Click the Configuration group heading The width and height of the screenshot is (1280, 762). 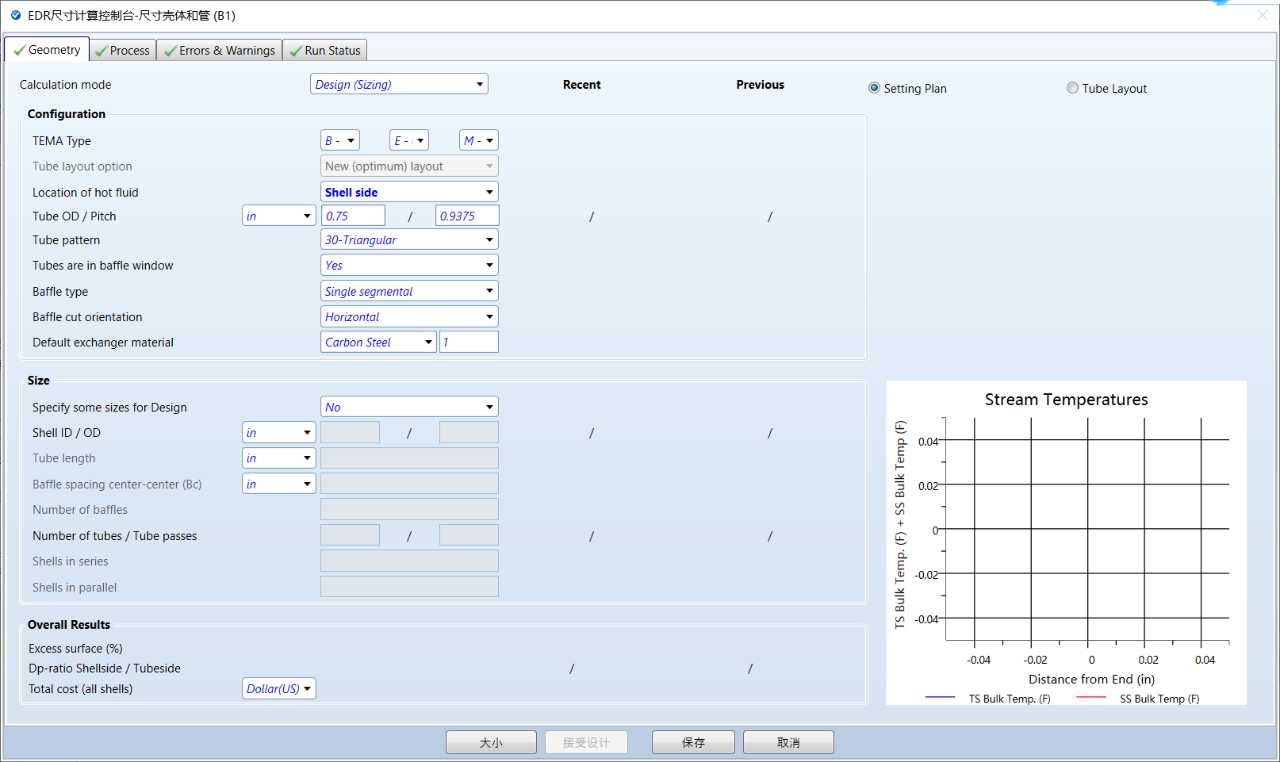66,114
